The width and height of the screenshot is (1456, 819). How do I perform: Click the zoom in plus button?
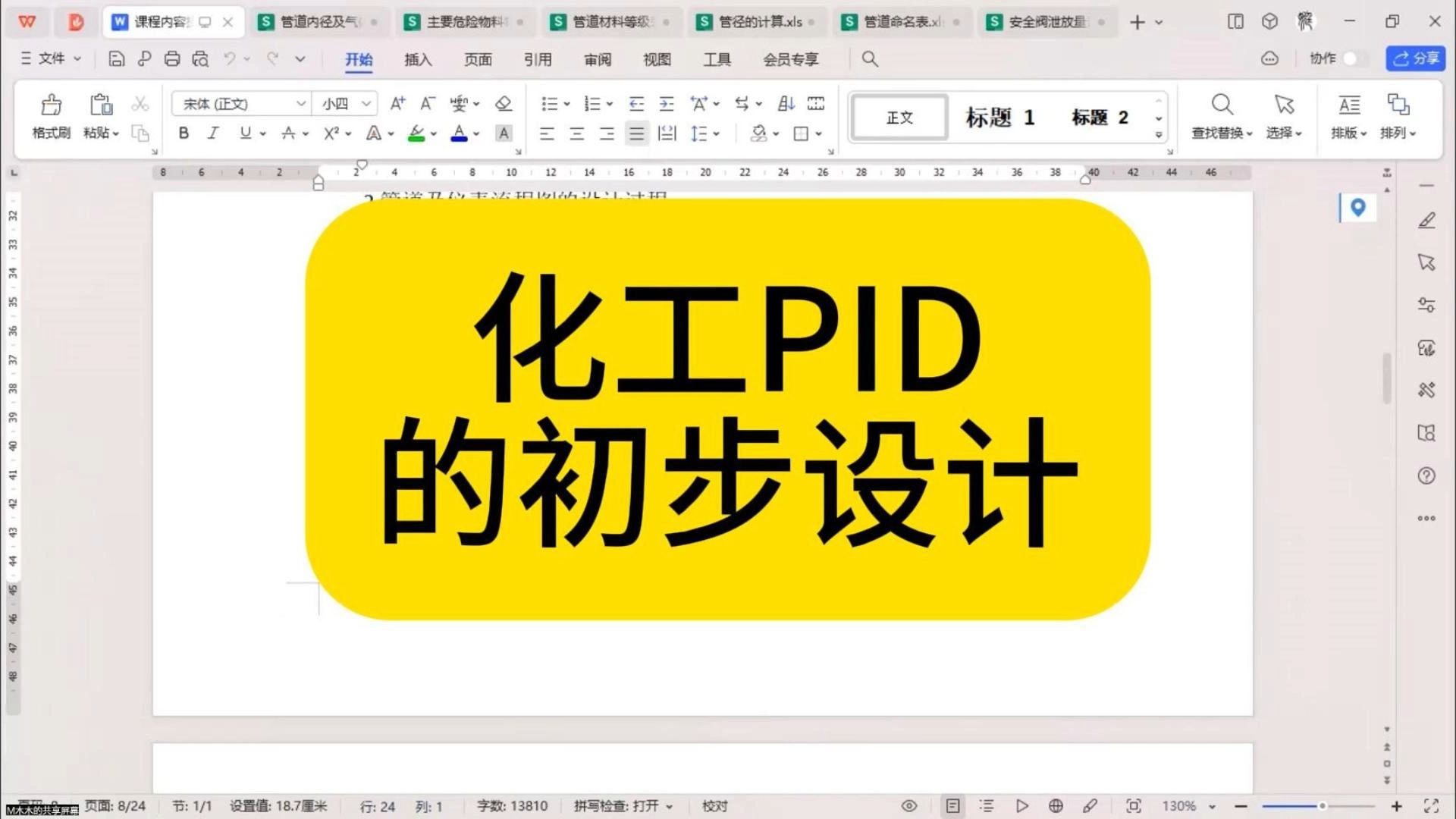(1396, 806)
